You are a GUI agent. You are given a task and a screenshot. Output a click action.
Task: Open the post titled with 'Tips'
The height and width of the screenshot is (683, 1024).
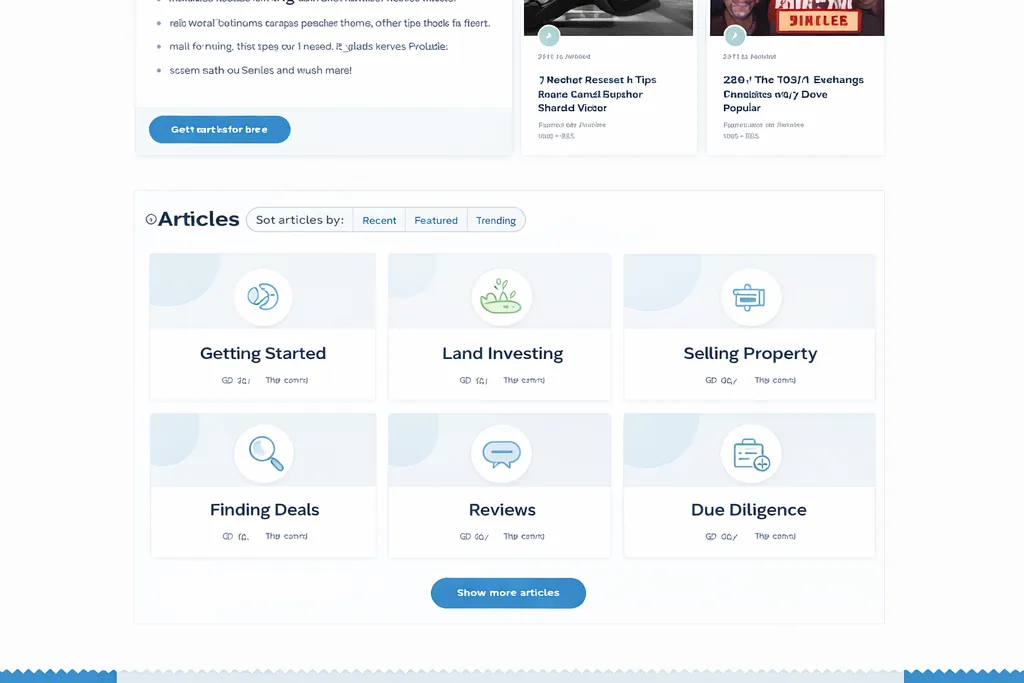click(x=597, y=94)
